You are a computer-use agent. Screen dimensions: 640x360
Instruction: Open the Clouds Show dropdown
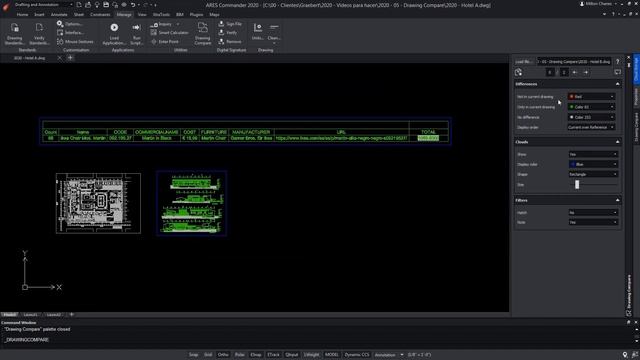[593, 154]
